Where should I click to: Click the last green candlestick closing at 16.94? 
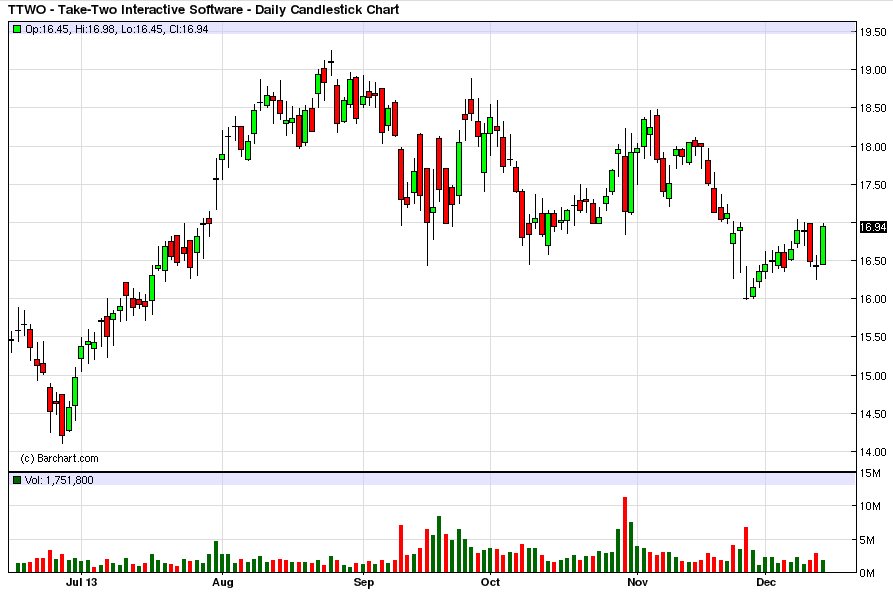[x=823, y=245]
